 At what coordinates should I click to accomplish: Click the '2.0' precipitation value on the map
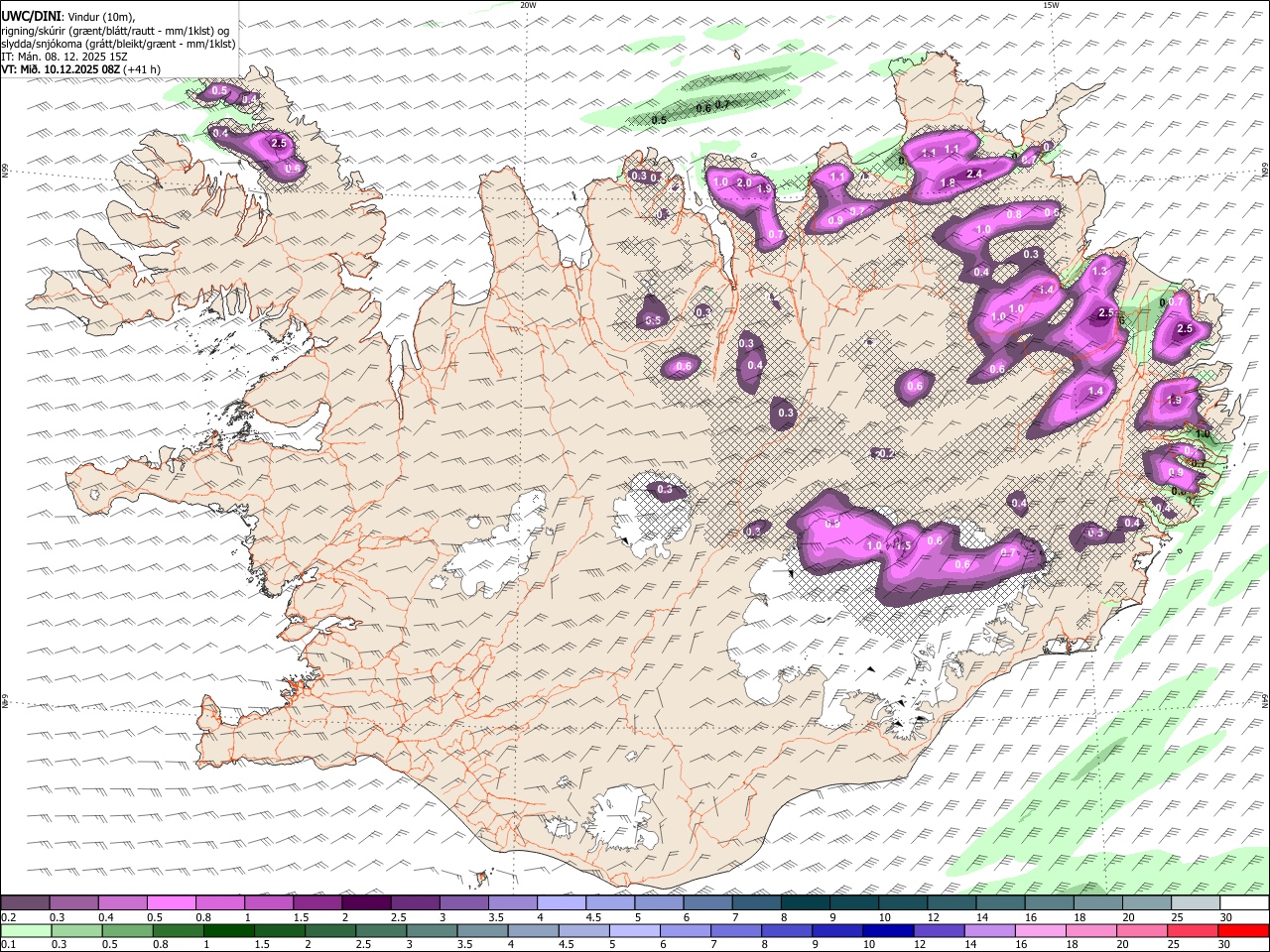coord(743,182)
